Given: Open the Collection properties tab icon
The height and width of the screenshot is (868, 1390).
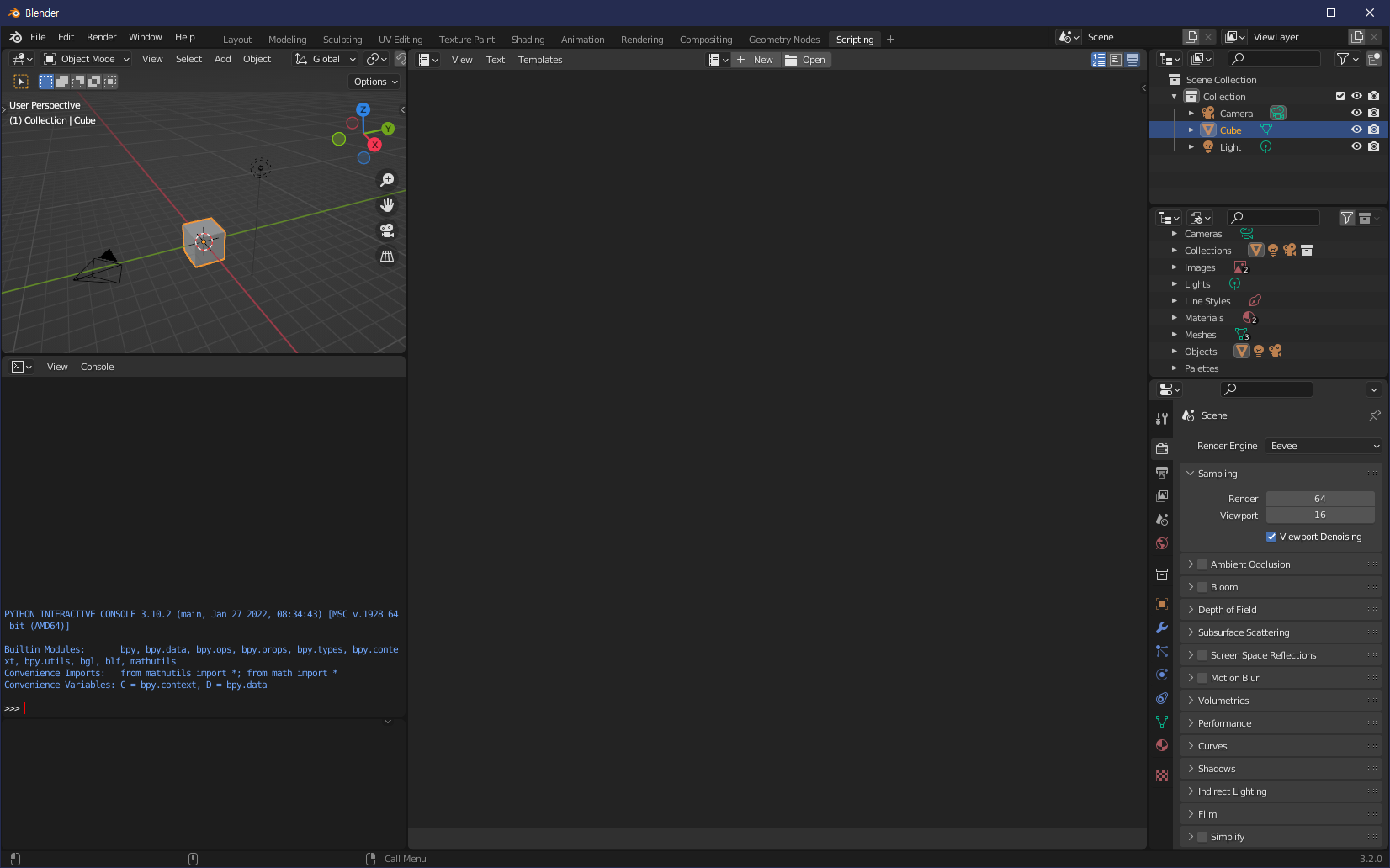Looking at the screenshot, I should point(1162,574).
